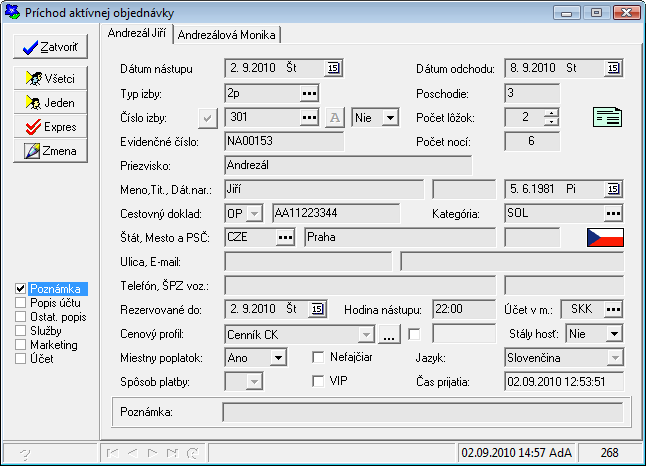Click the travel document number AA11223344

pos(336,213)
